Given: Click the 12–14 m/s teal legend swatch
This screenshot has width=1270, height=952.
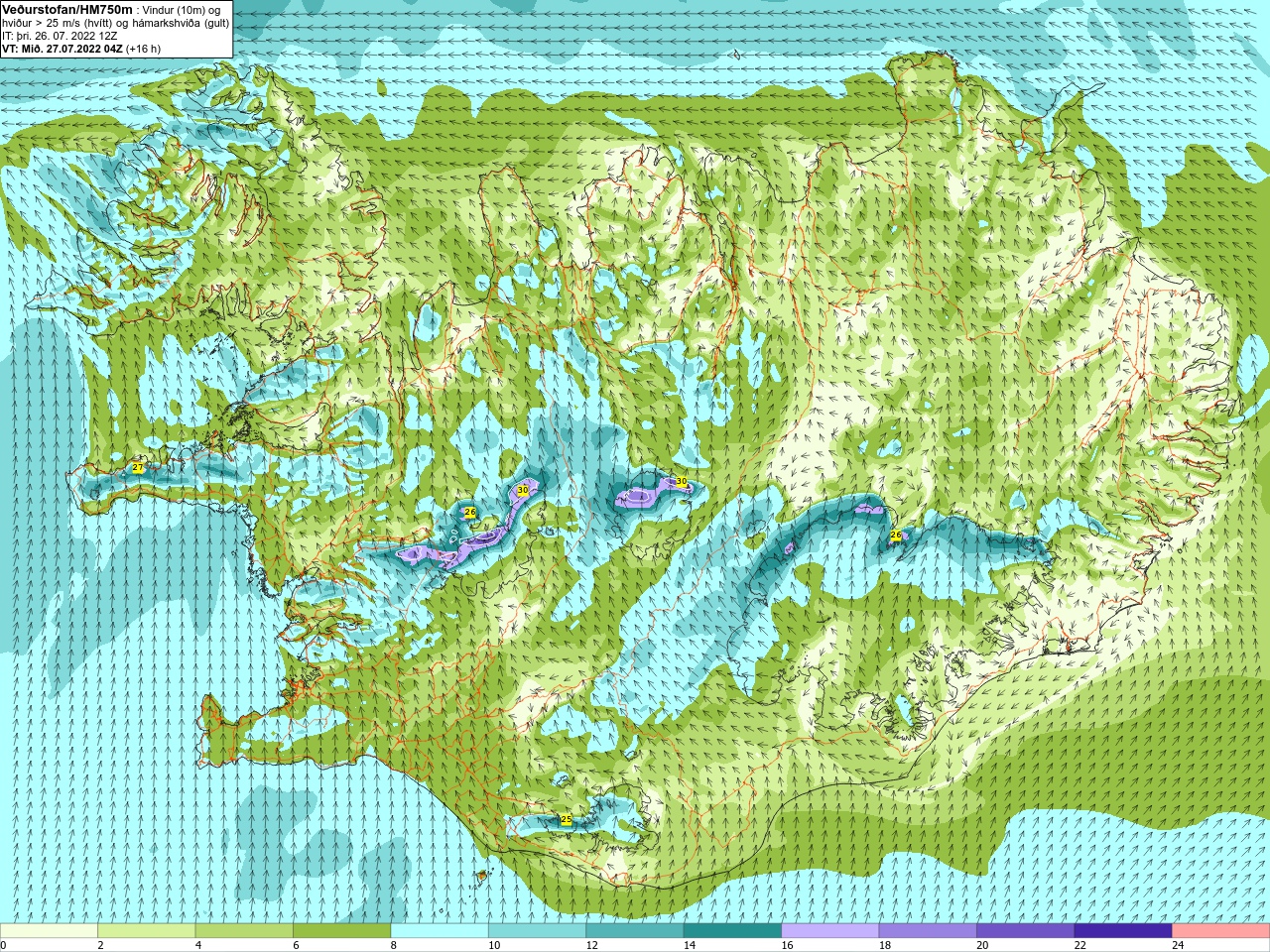Looking at the screenshot, I should tap(635, 931).
